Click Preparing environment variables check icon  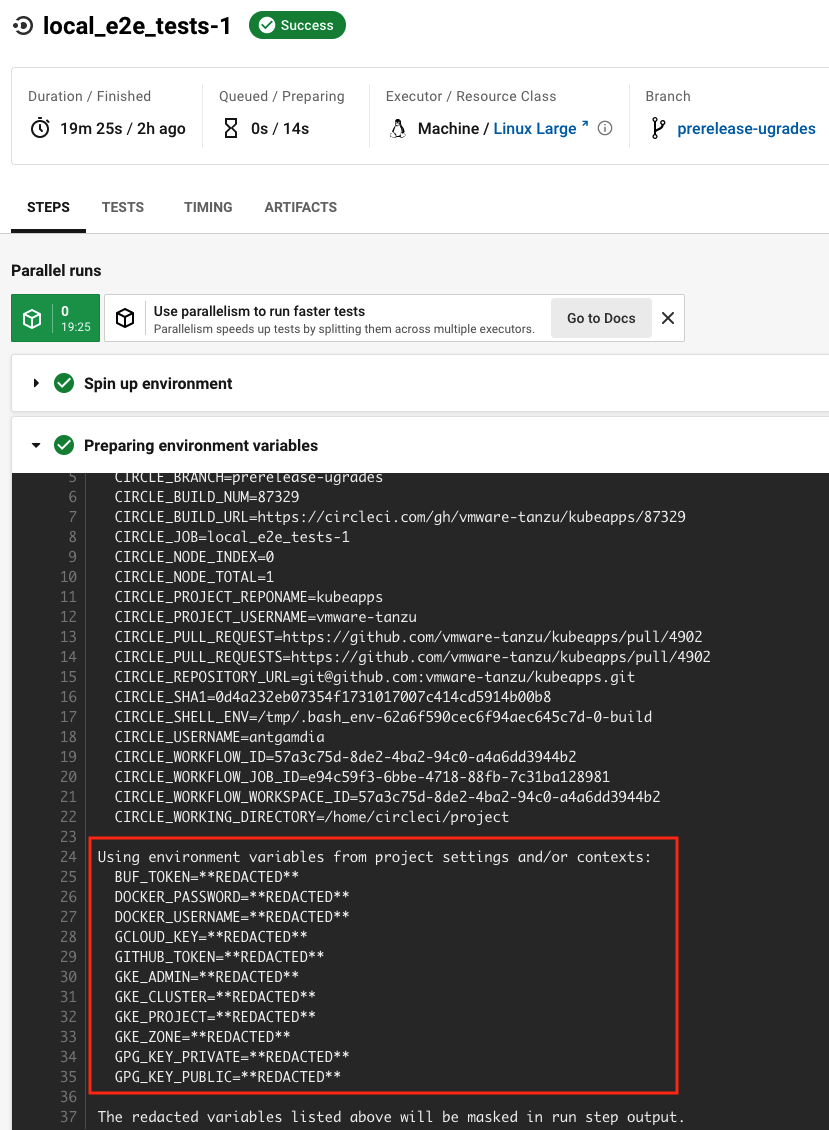[x=64, y=445]
